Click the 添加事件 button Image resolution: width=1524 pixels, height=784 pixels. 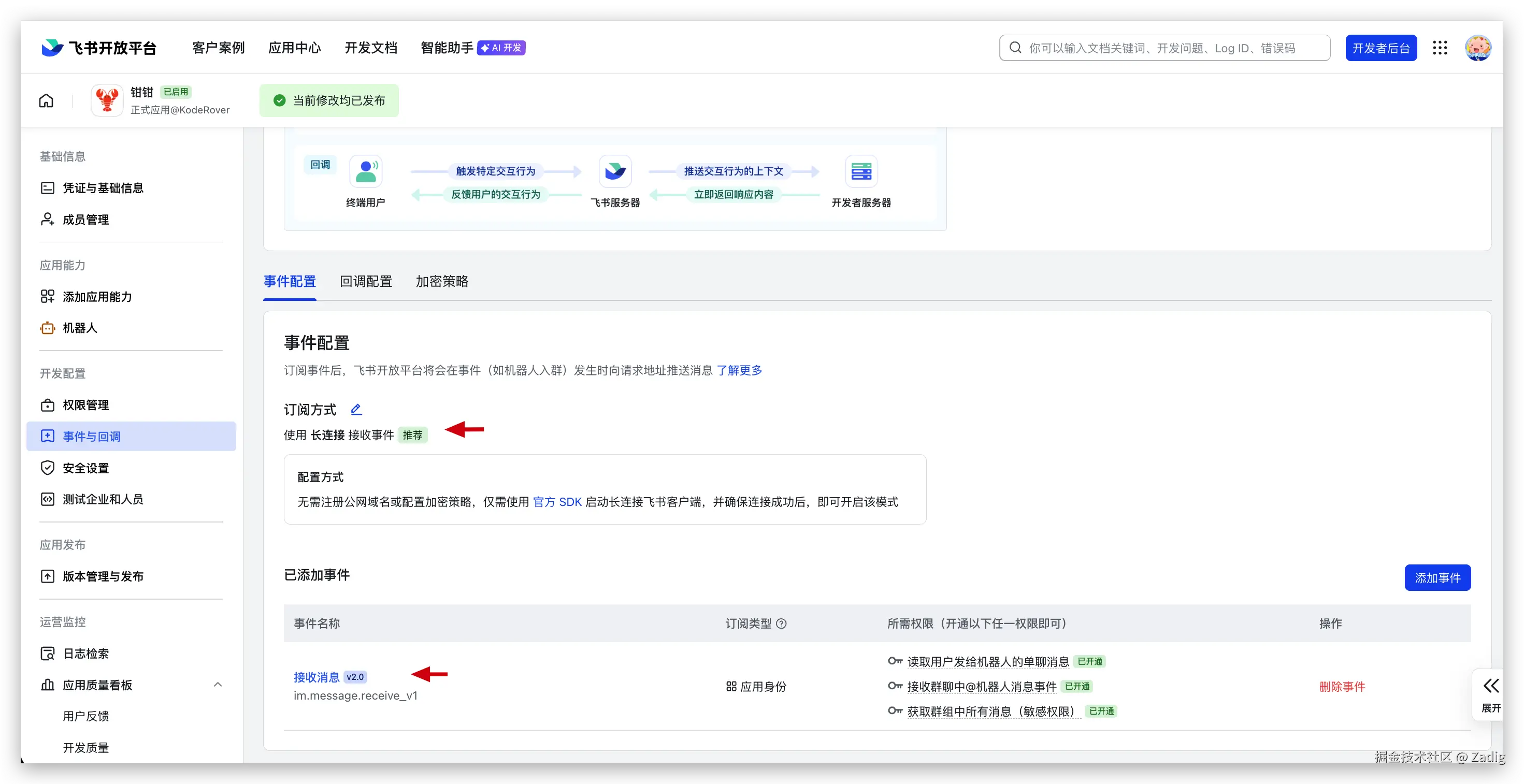tap(1437, 578)
